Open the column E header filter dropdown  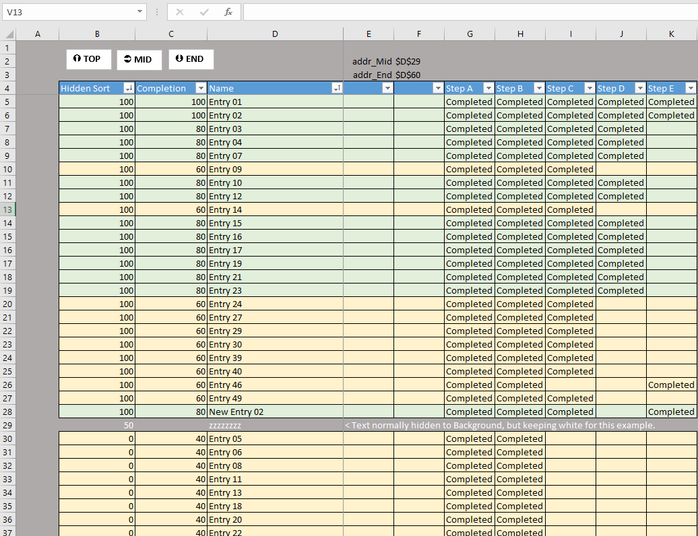click(387, 88)
